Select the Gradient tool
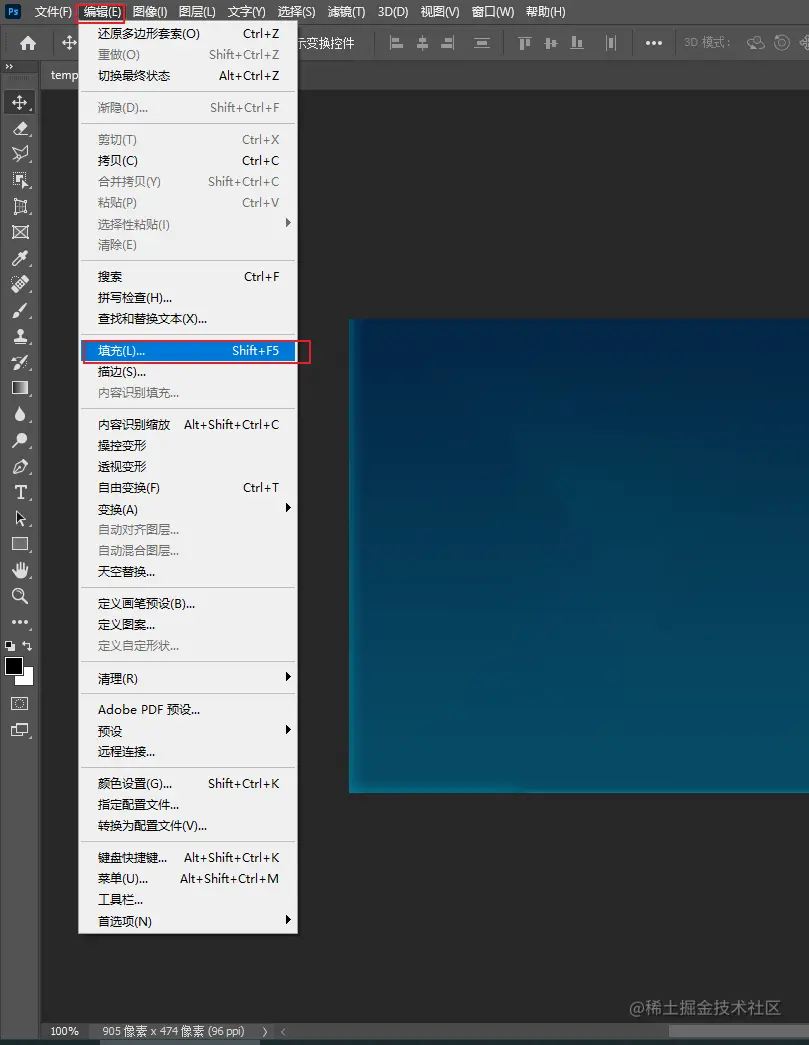The image size is (809, 1045). point(20,388)
